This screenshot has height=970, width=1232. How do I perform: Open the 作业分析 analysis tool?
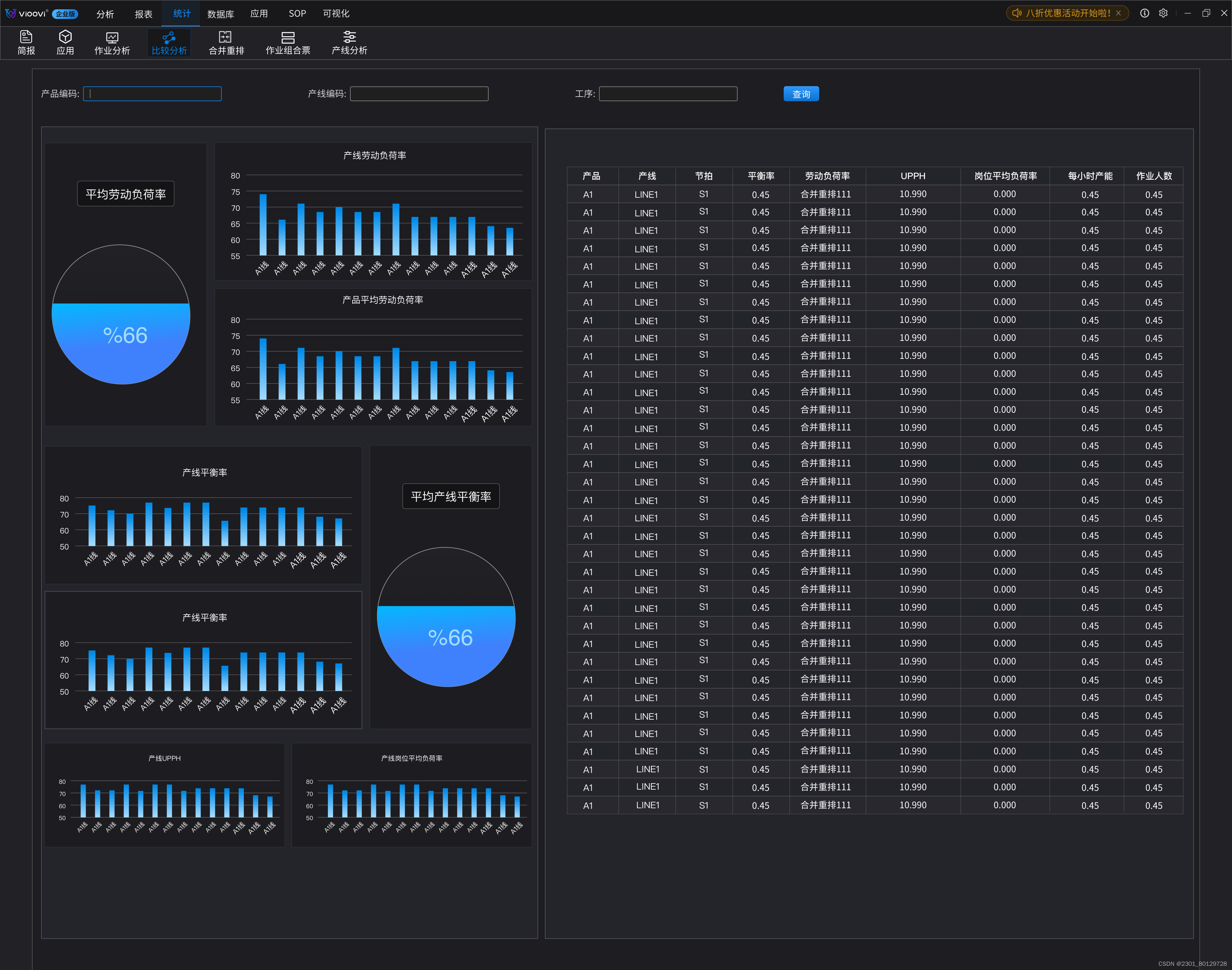click(112, 43)
